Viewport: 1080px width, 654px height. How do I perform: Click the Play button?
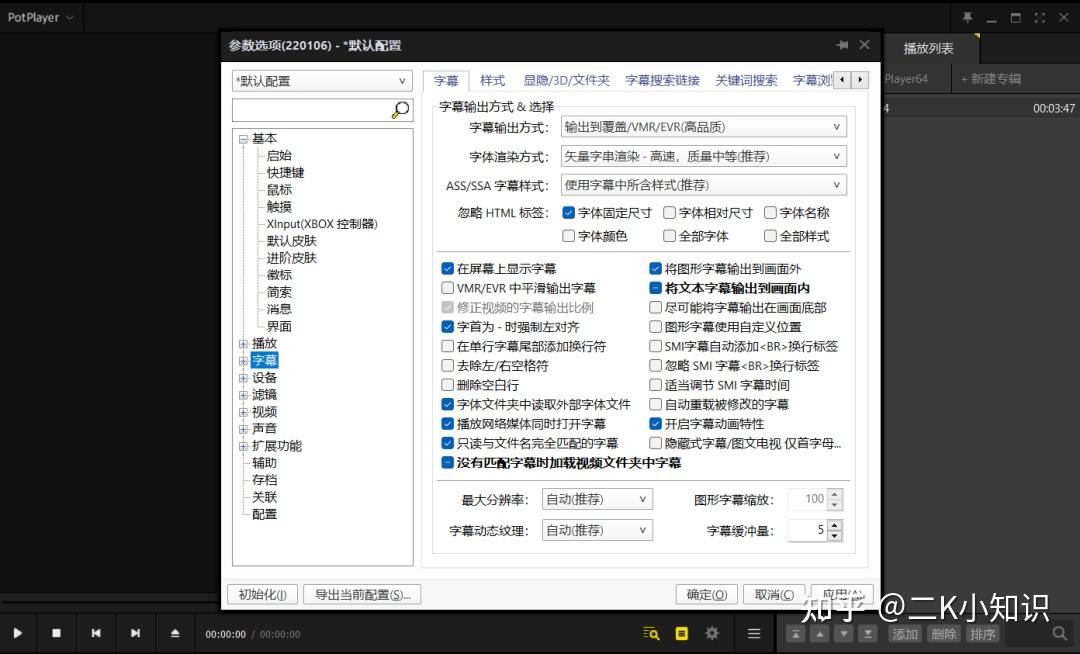(x=17, y=633)
